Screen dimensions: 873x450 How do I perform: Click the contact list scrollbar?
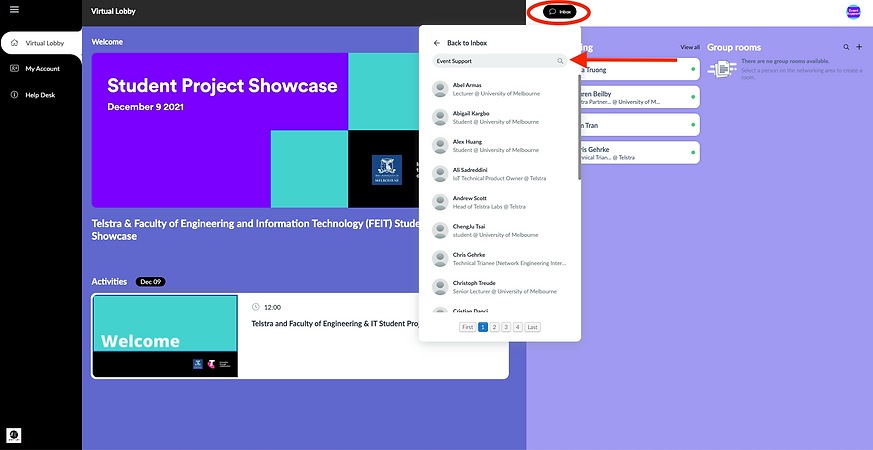click(x=579, y=127)
